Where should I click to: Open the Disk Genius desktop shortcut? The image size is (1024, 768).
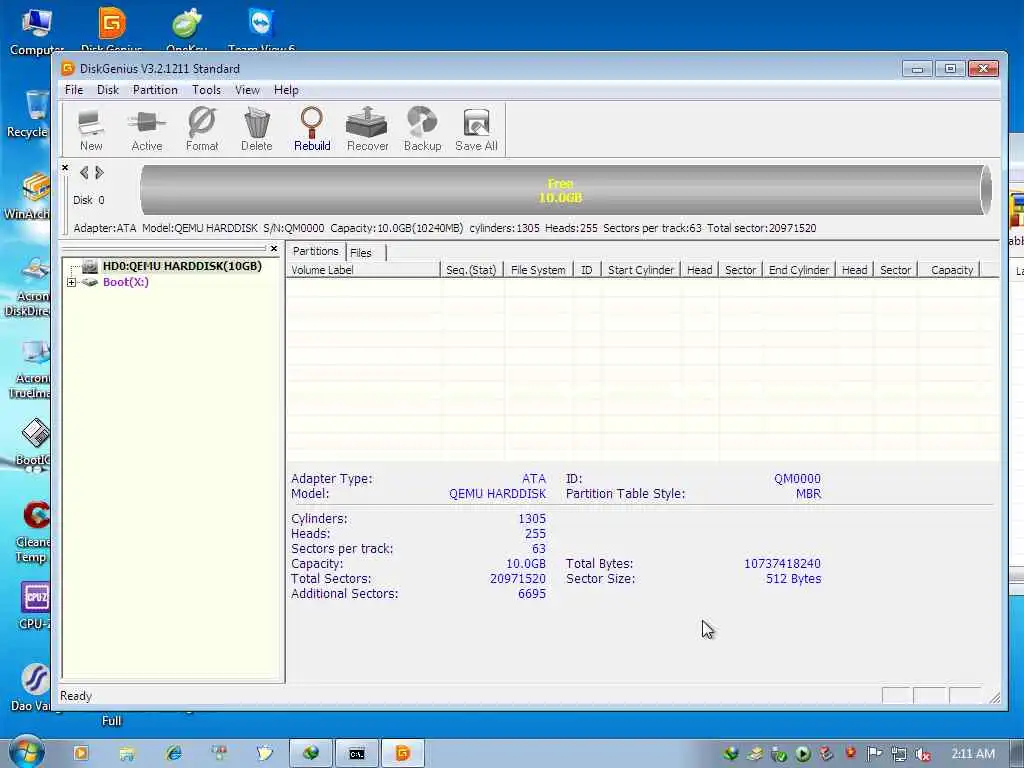(112, 25)
